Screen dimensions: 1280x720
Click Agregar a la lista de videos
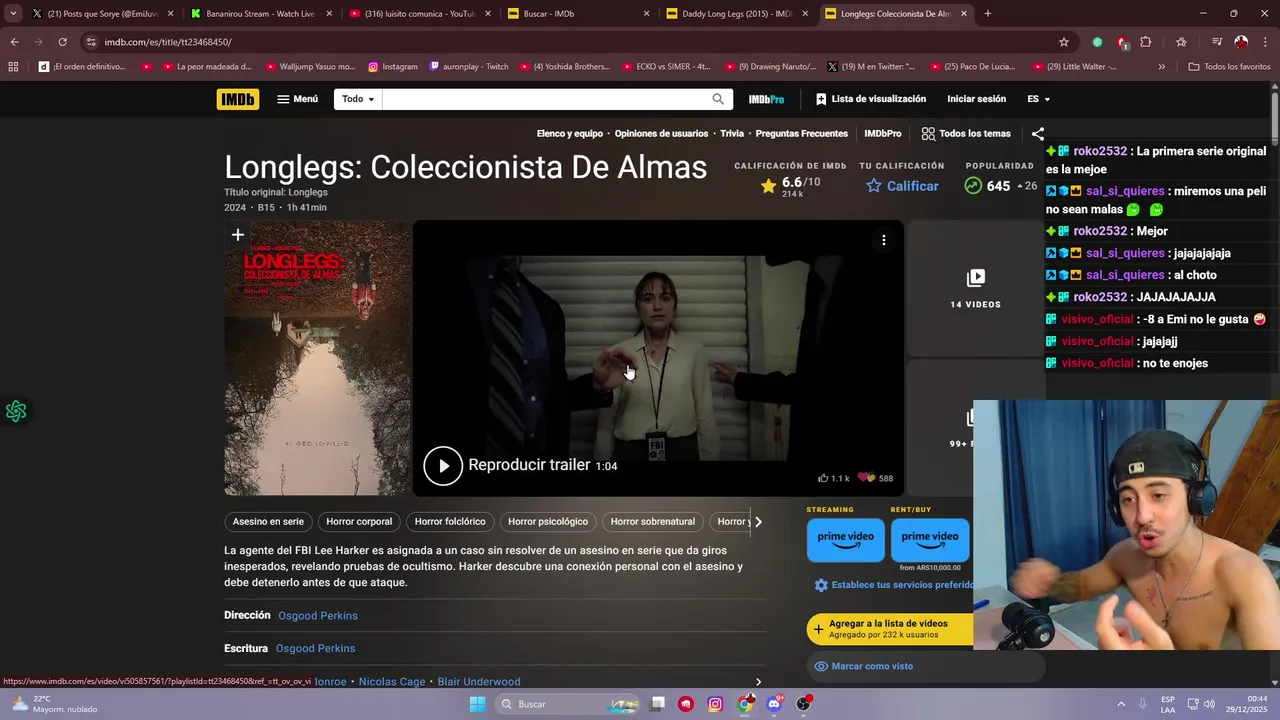(x=890, y=629)
